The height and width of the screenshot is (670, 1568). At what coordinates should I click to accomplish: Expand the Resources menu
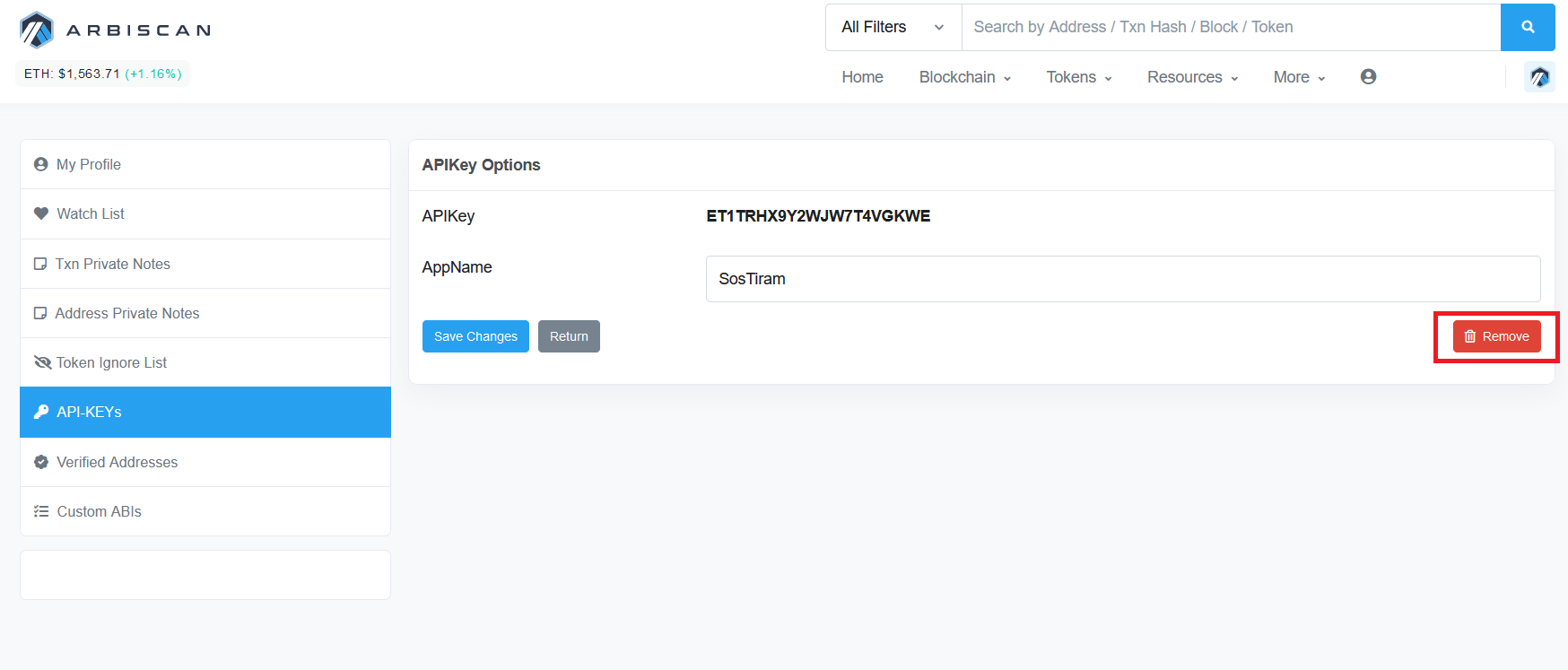[x=1192, y=77]
